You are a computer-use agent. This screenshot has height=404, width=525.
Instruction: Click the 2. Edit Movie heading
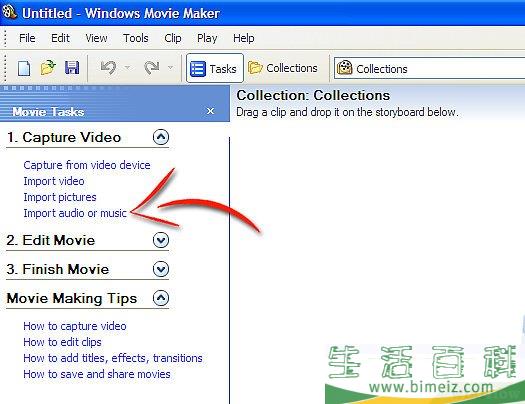coord(51,240)
